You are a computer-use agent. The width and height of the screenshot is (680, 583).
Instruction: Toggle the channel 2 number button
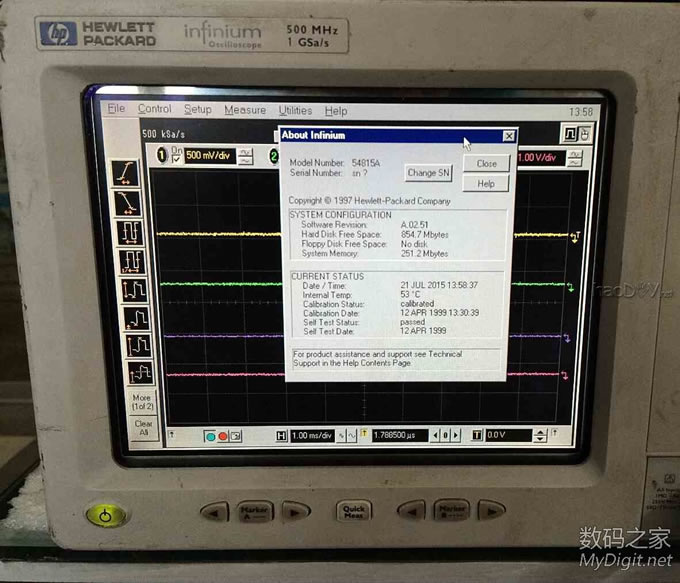273,155
